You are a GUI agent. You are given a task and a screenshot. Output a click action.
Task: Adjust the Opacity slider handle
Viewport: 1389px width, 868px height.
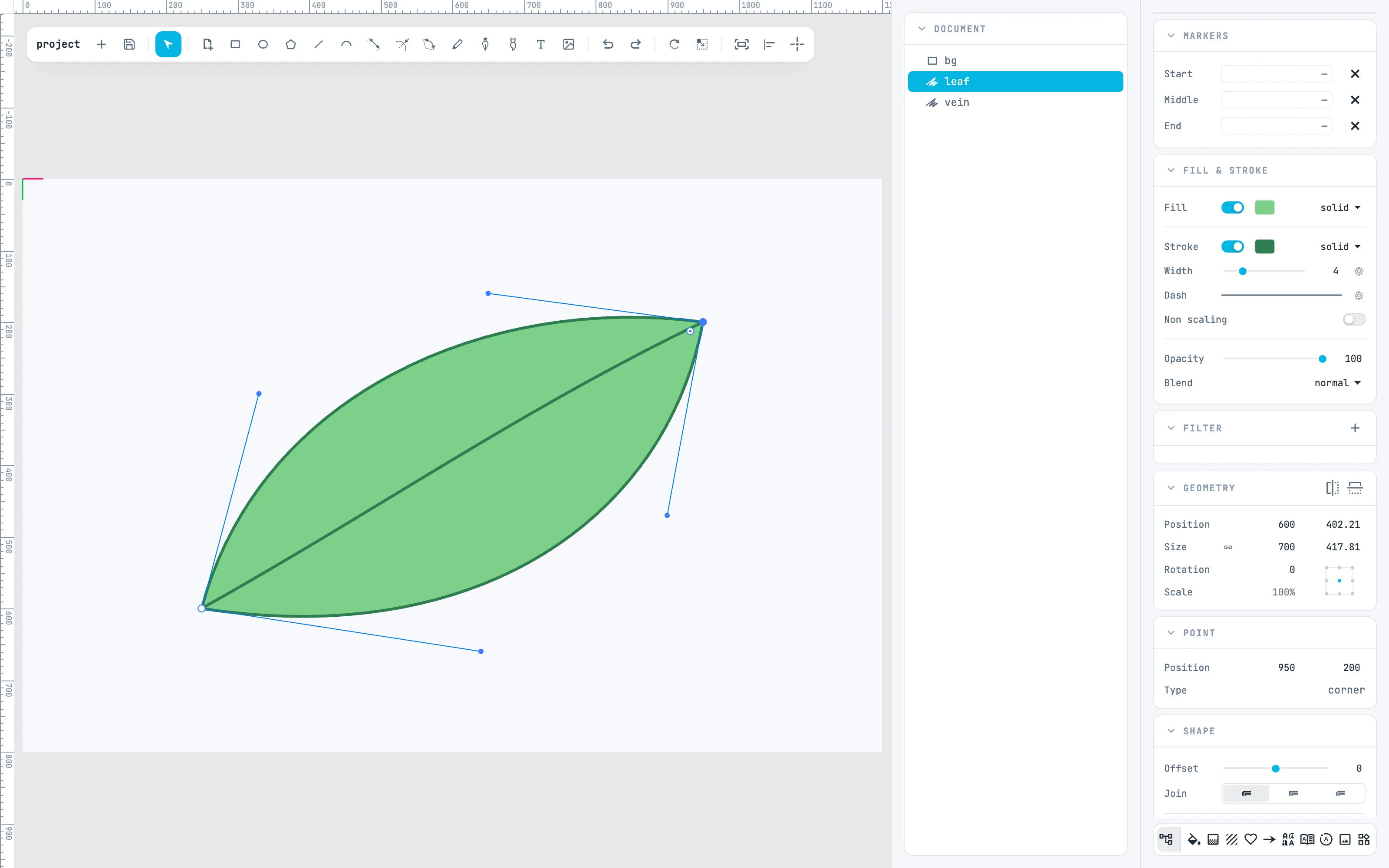click(1323, 359)
